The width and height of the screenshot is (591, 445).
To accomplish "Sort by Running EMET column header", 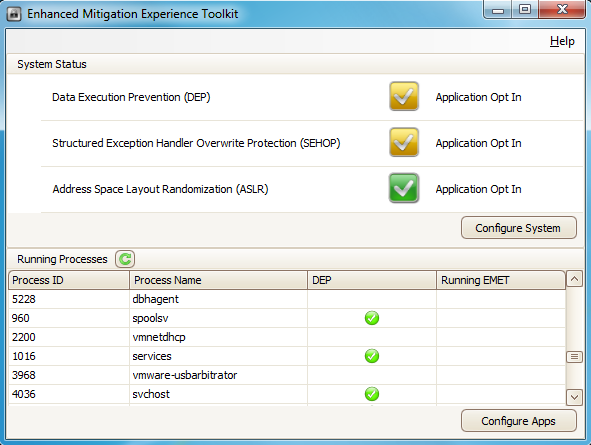I will point(501,280).
